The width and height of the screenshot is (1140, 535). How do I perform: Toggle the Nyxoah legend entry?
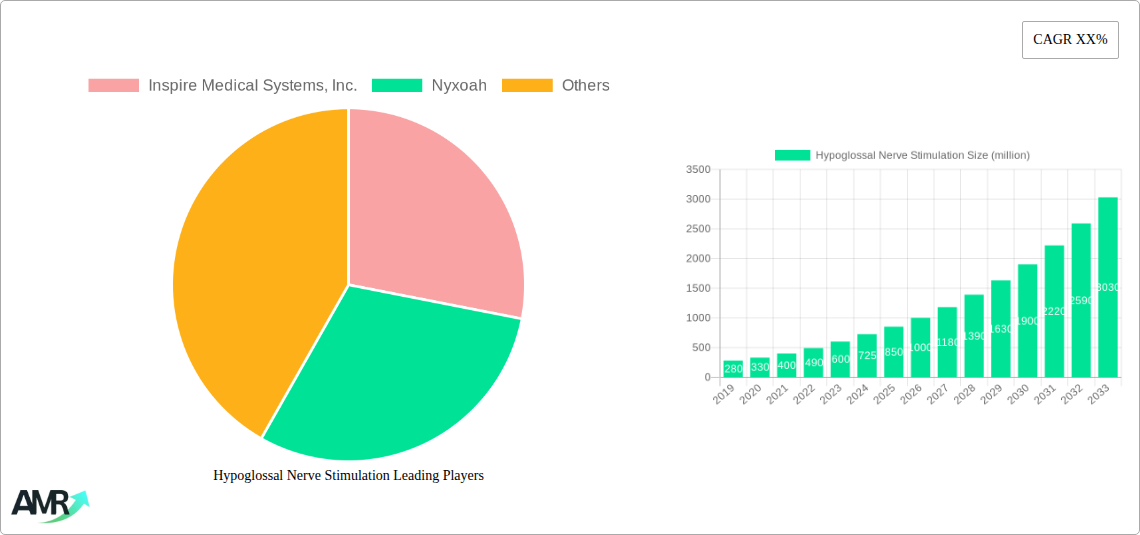point(458,86)
